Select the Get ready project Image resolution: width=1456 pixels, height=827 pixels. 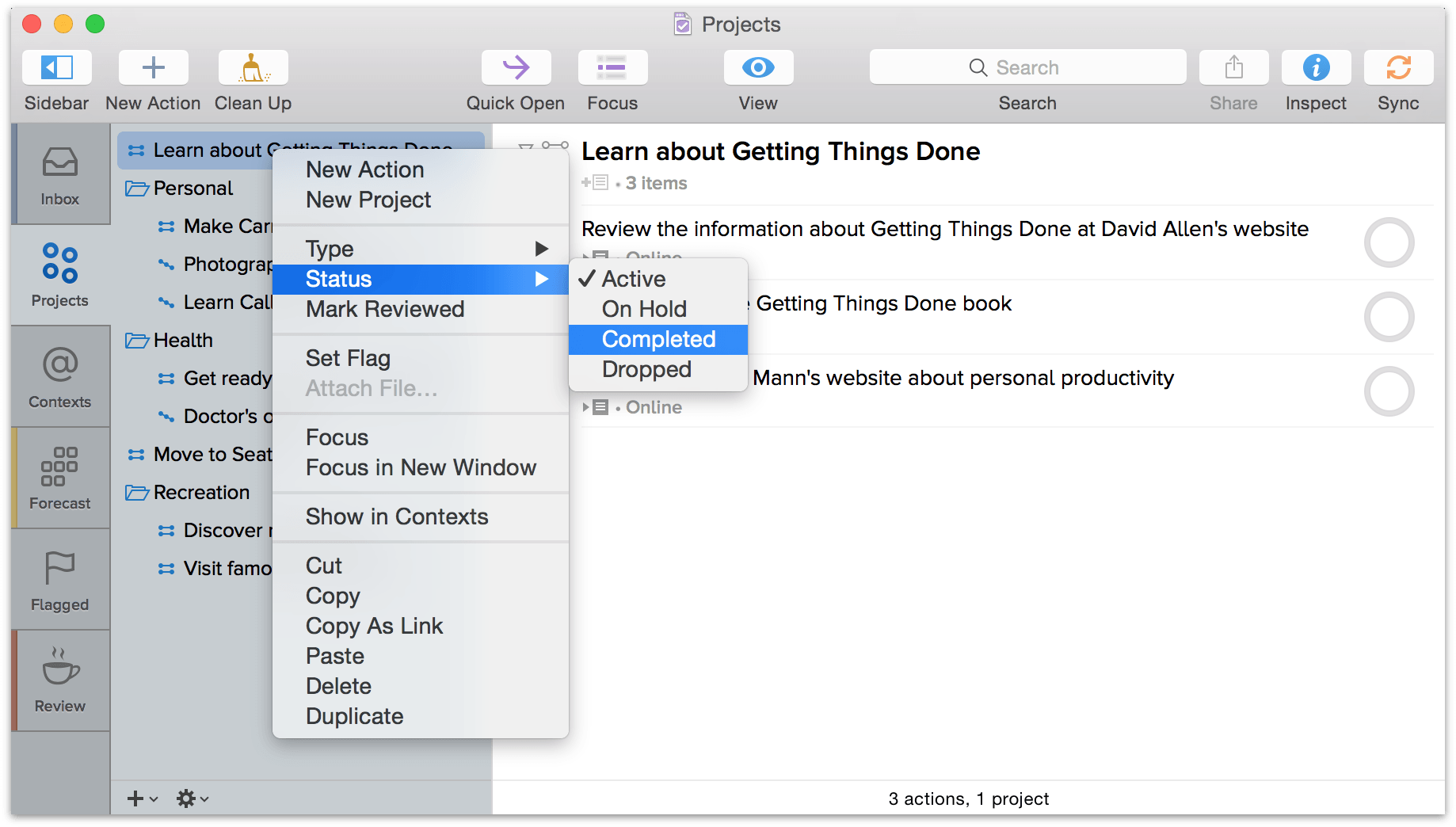215,378
